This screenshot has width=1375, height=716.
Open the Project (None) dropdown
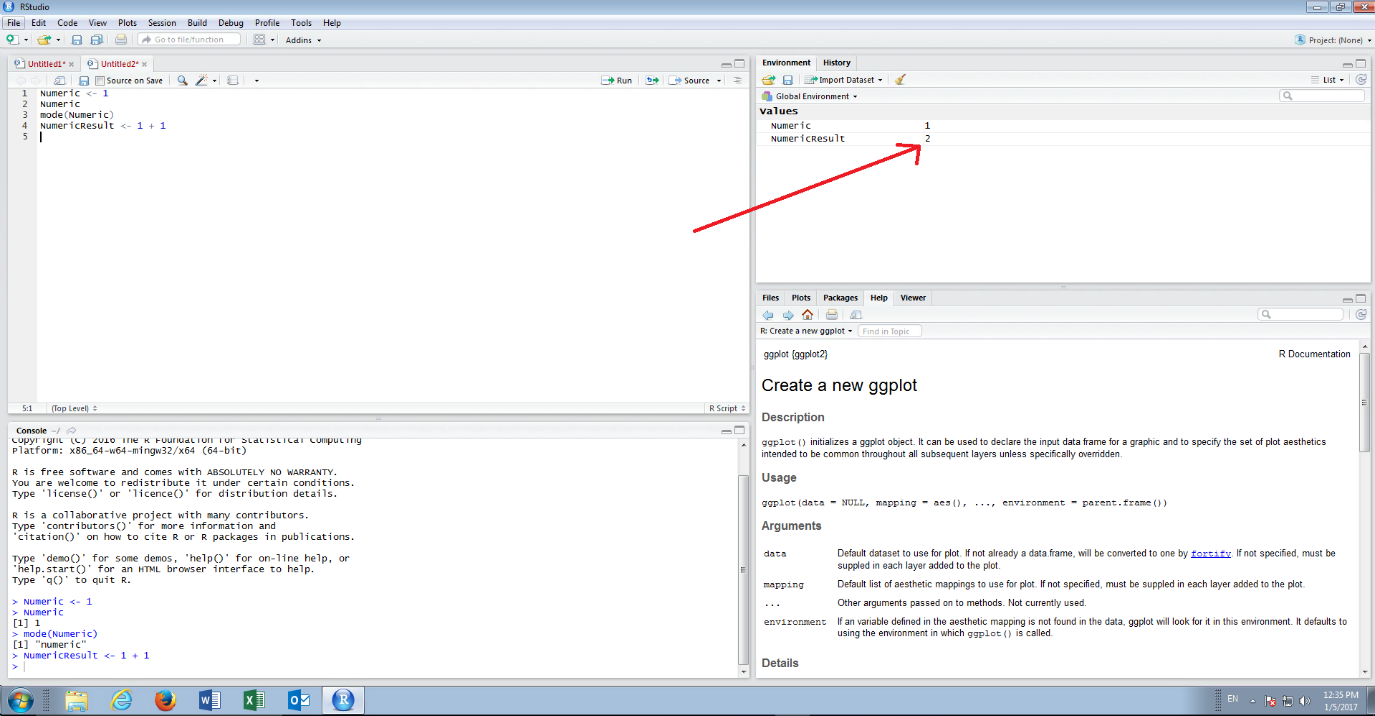(x=1332, y=40)
